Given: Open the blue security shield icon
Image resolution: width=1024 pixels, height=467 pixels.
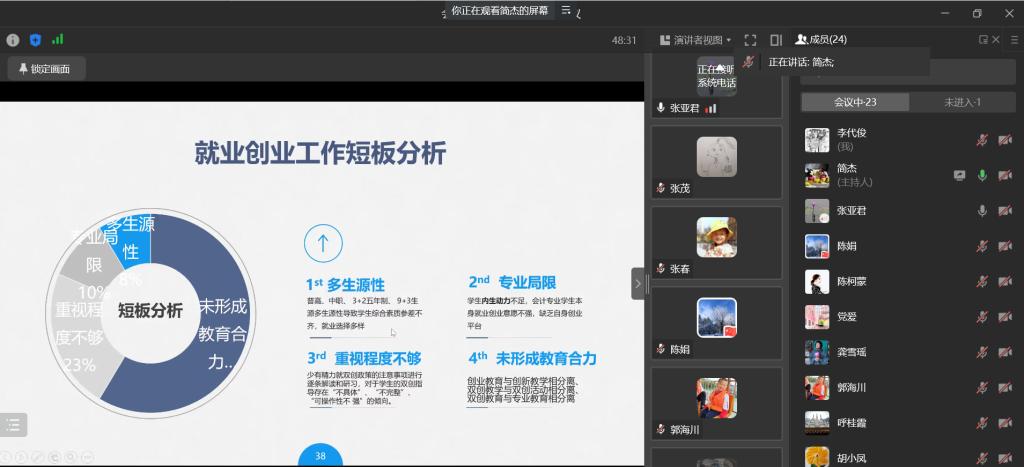Looking at the screenshot, I should click(35, 40).
